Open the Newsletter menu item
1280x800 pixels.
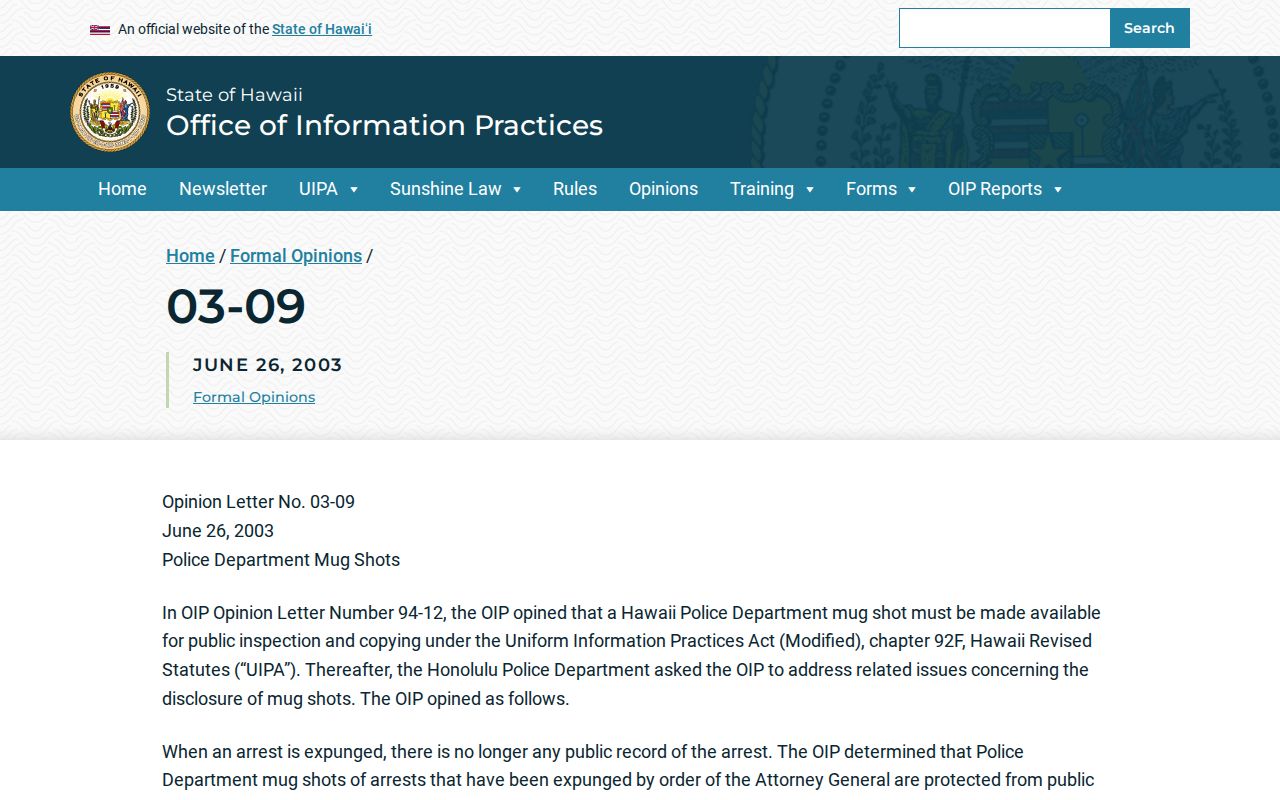223,189
